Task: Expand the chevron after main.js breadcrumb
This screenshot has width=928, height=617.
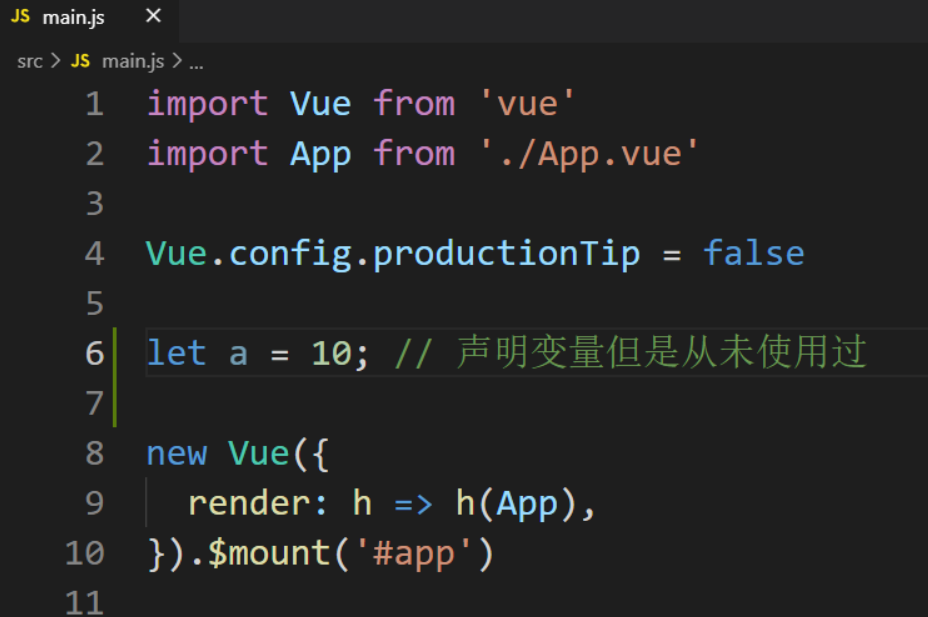Action: pos(176,62)
